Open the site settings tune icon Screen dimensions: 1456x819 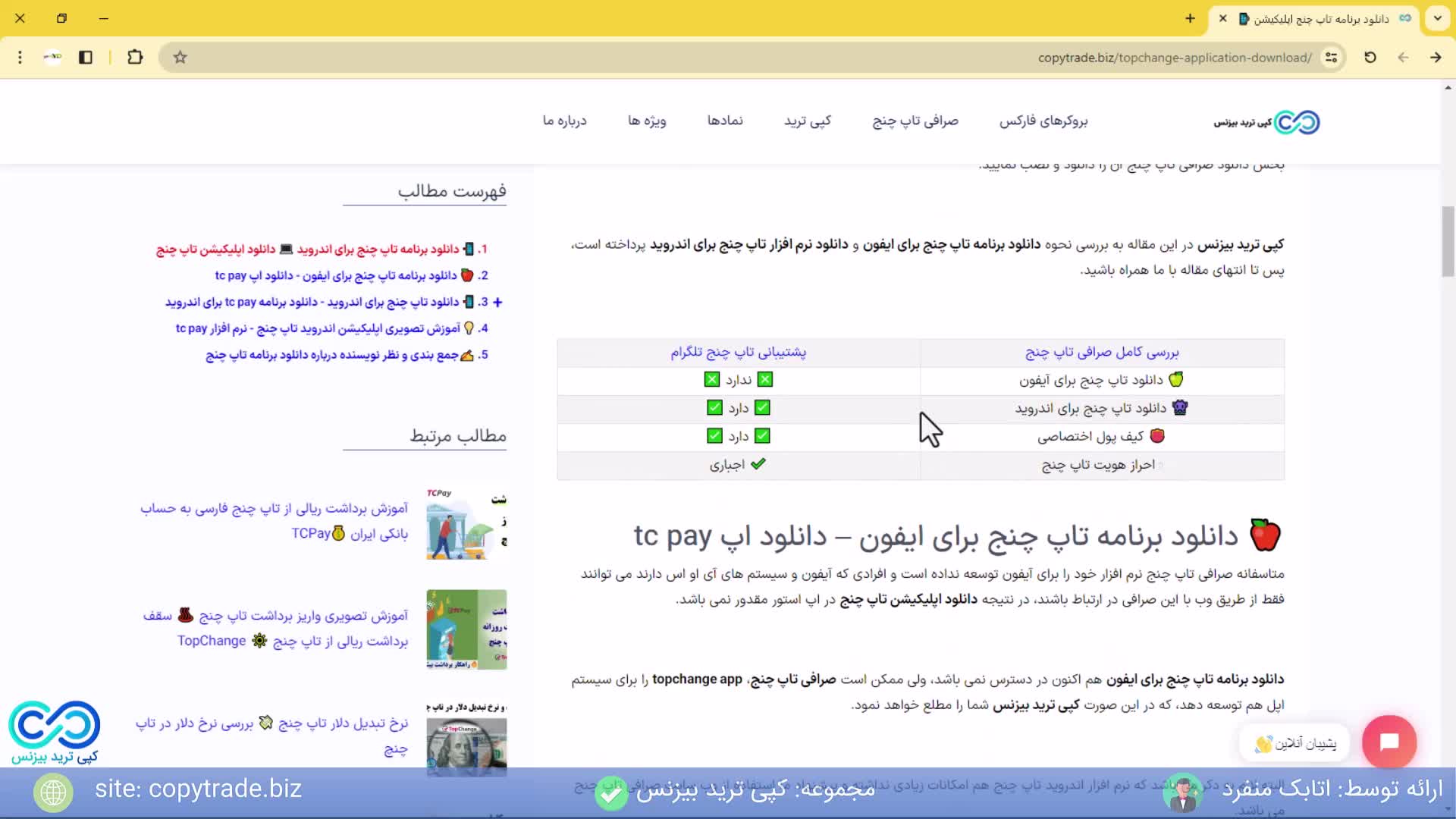point(1331,58)
